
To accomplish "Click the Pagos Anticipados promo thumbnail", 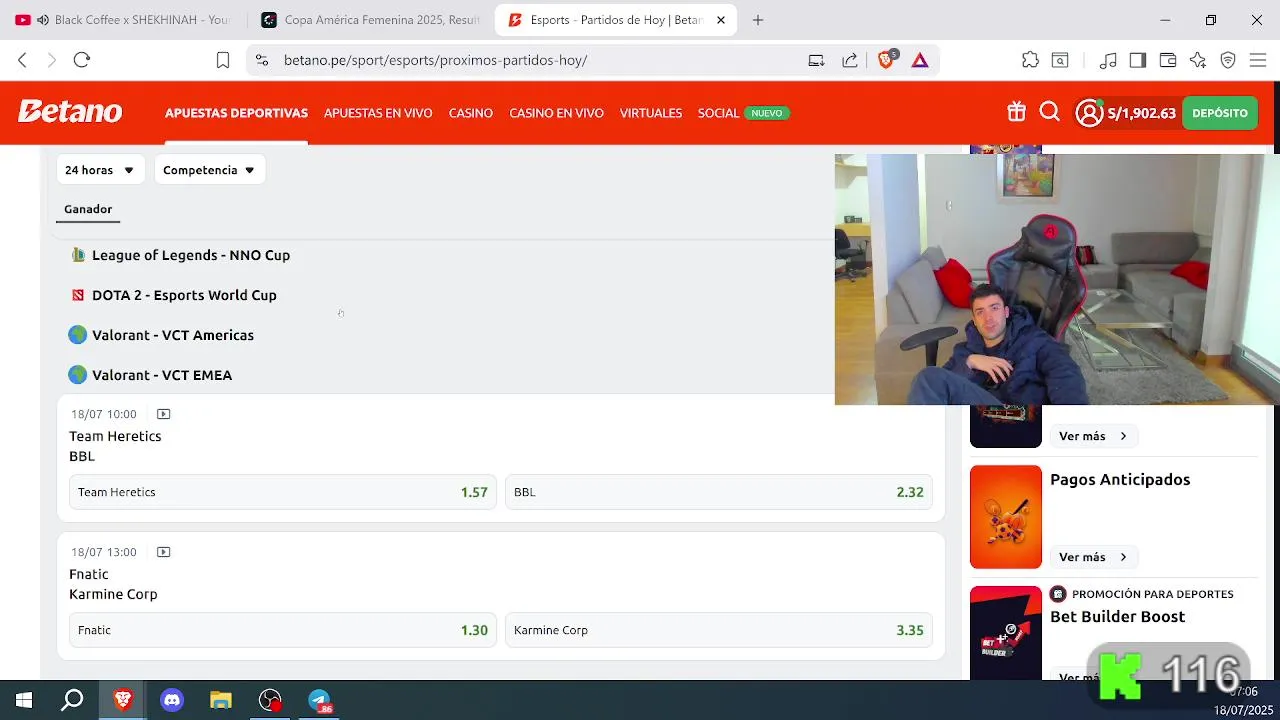I will pyautogui.click(x=1006, y=517).
